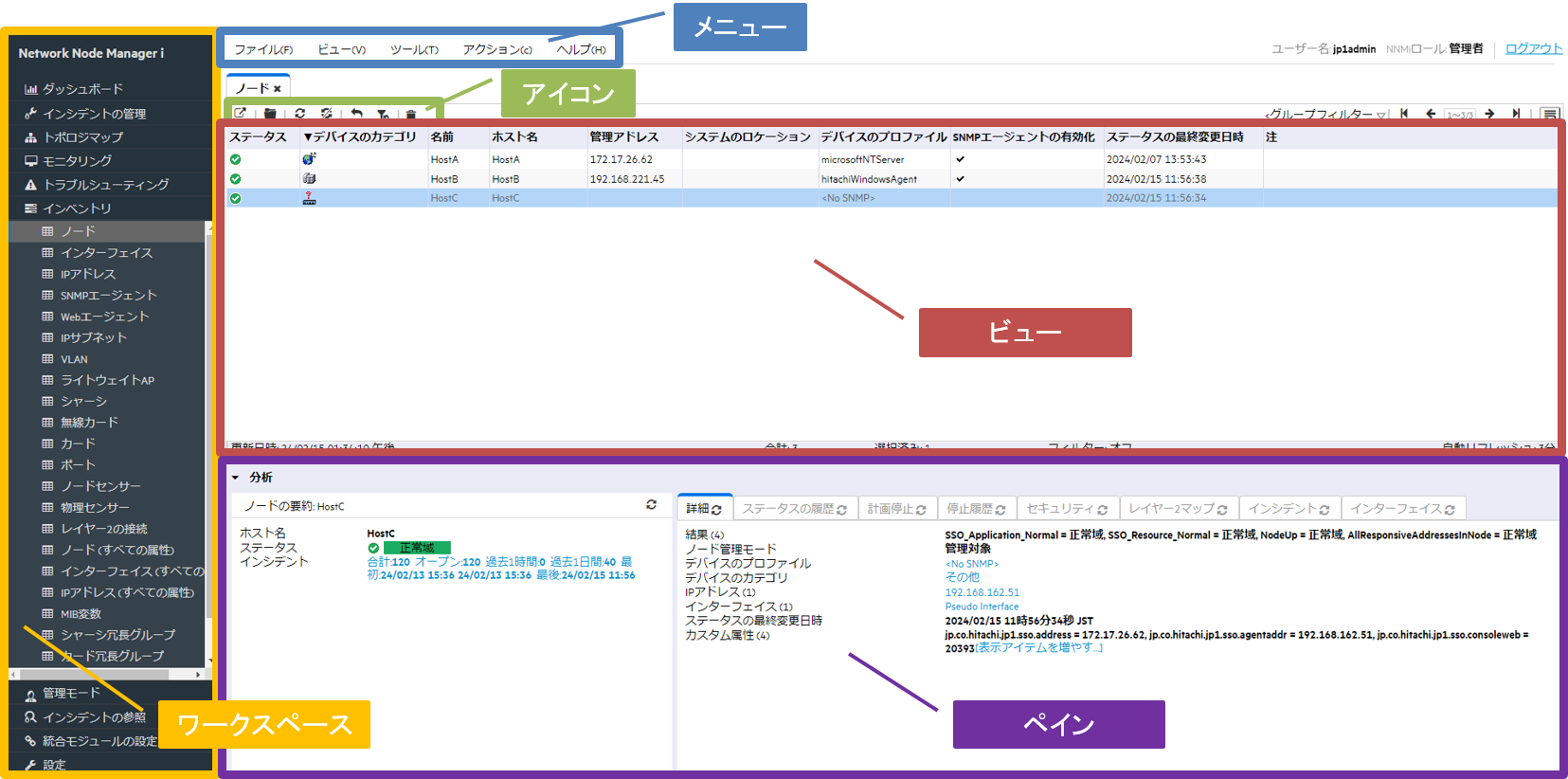
Task: Select the HostA row status check
Action: [235, 159]
